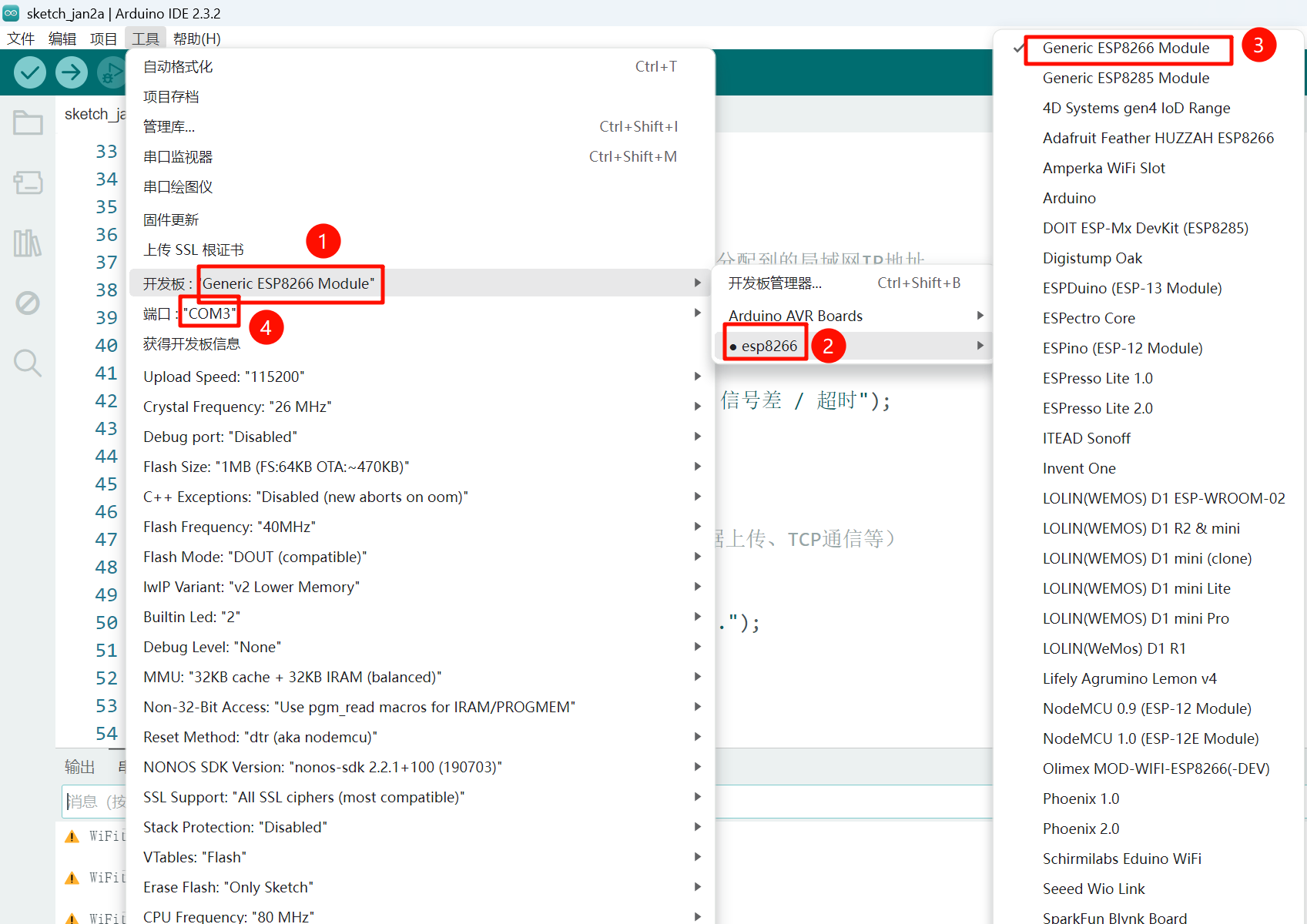This screenshot has width=1307, height=924.
Task: Expand Flash Mode DOUT options
Action: 421,557
